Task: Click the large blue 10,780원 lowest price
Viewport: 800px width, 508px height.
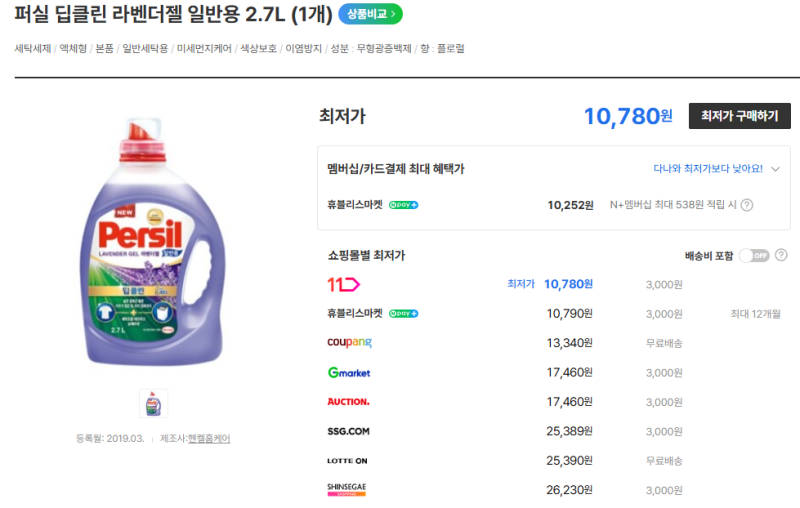Action: tap(628, 116)
